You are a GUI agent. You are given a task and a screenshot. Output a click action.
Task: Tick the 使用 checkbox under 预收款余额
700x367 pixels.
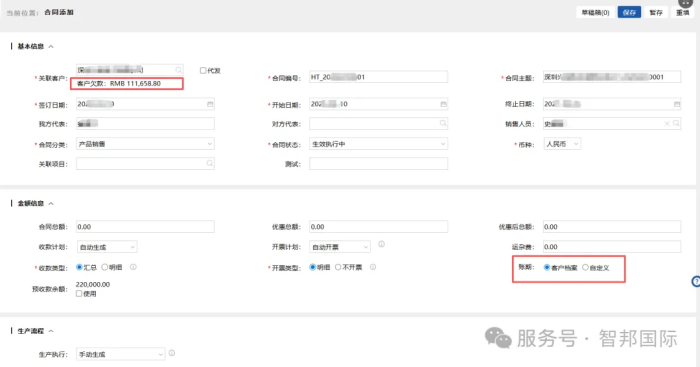pos(79,294)
